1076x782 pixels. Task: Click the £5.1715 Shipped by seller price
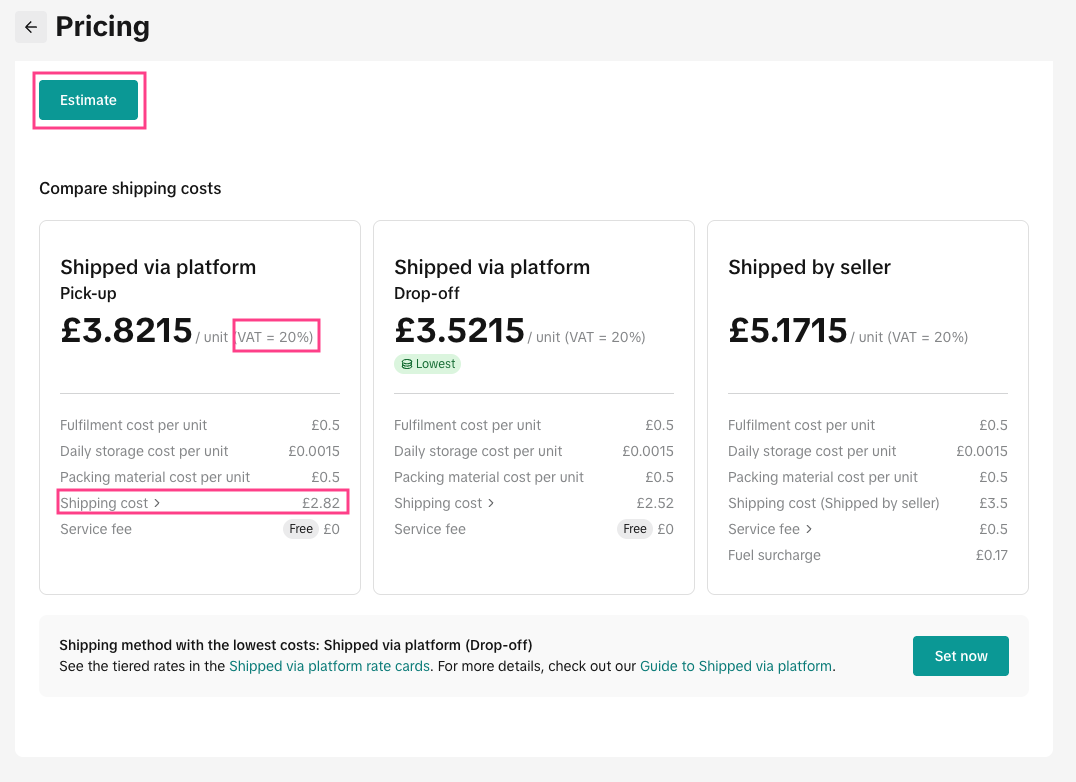coord(788,330)
